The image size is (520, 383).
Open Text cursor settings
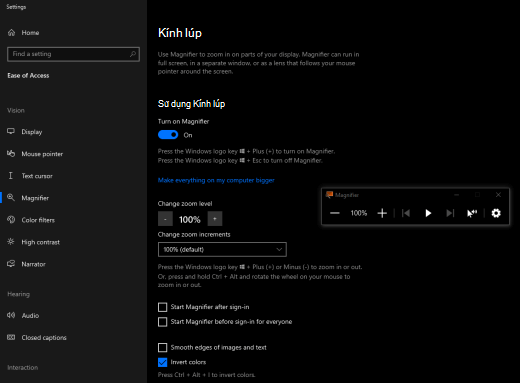[30, 176]
